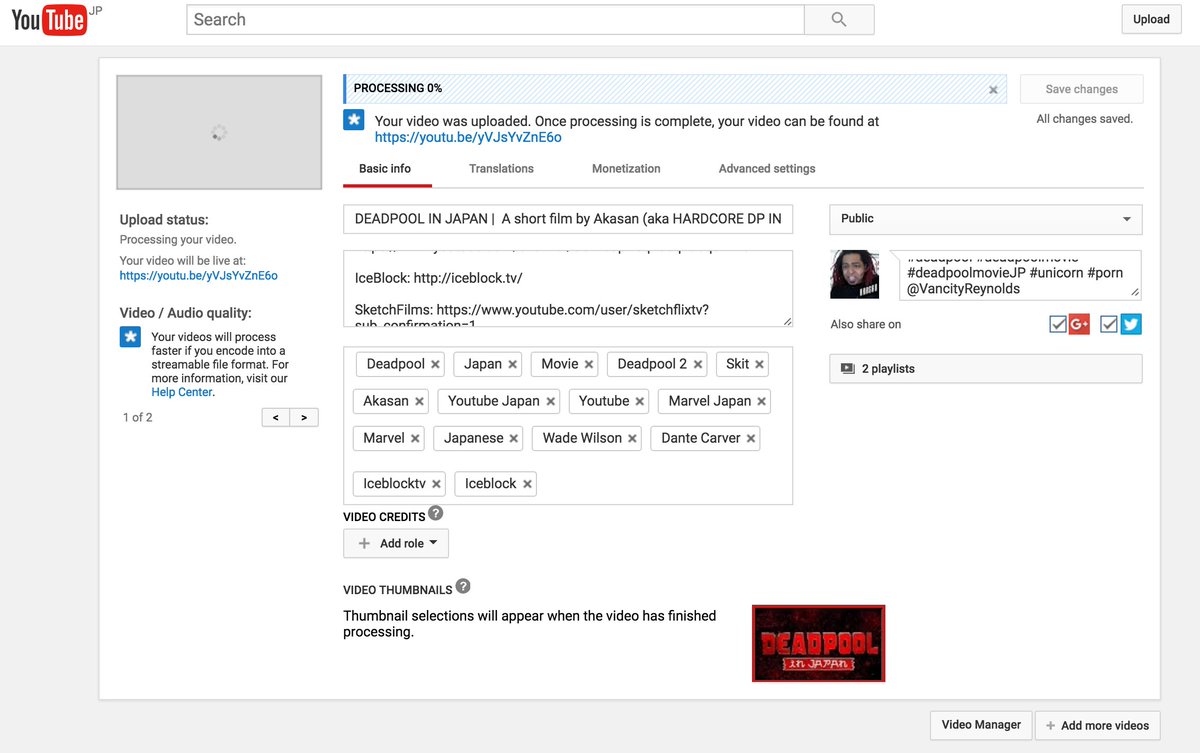Dismiss the processing bar with its X

point(993,89)
